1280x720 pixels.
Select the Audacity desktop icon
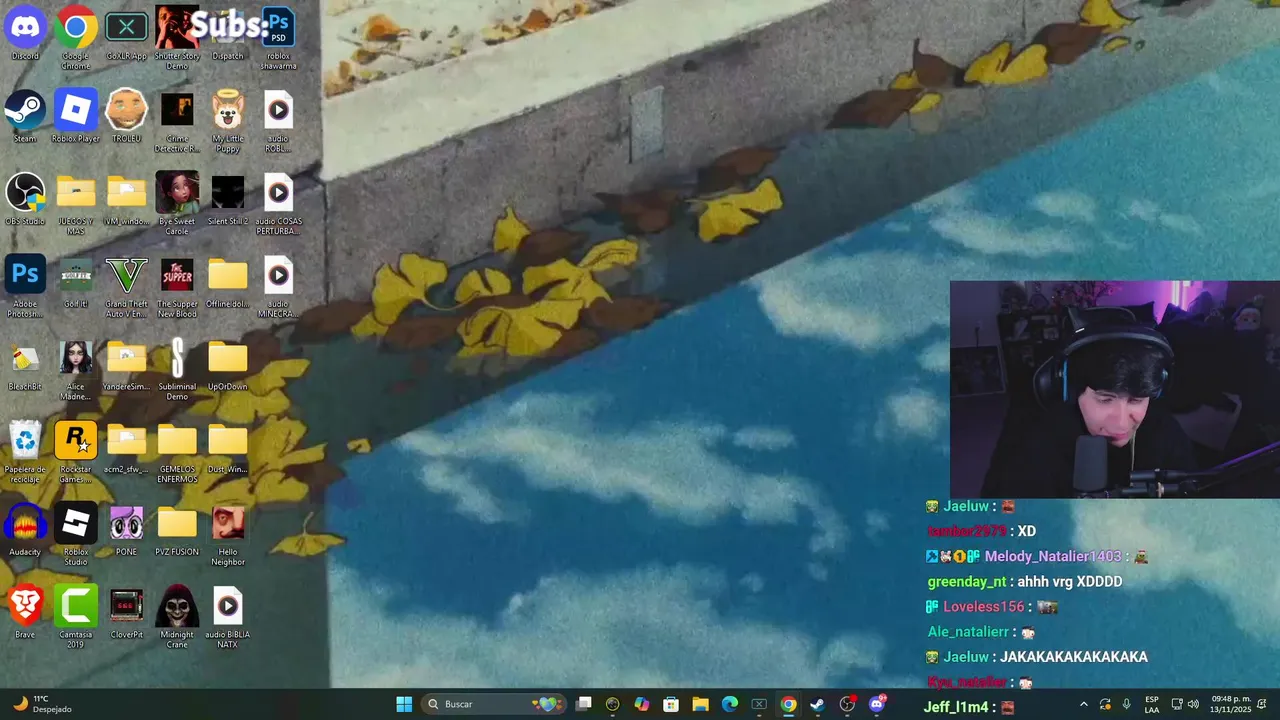pyautogui.click(x=25, y=530)
